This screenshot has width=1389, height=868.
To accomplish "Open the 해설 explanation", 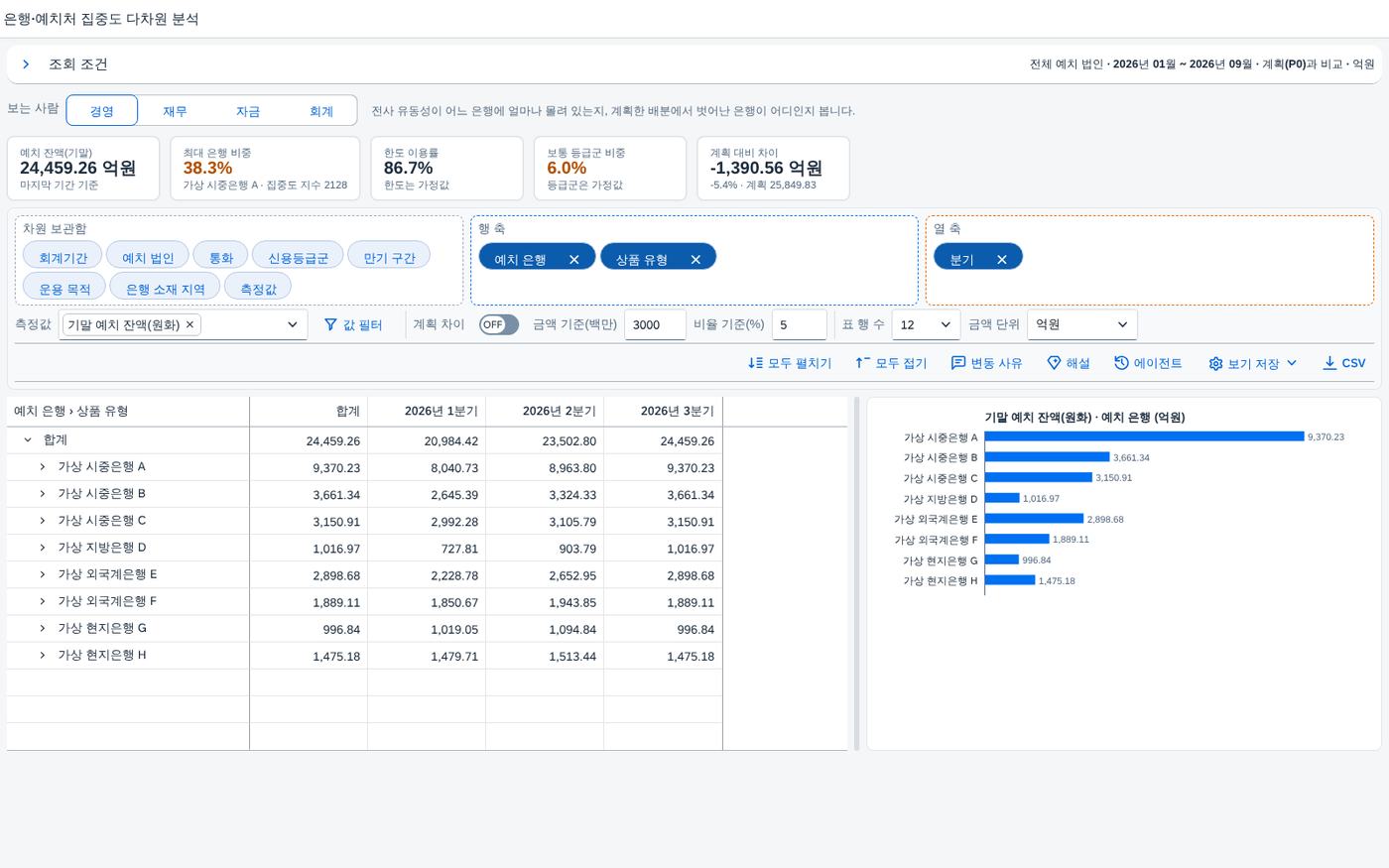I will [1069, 363].
